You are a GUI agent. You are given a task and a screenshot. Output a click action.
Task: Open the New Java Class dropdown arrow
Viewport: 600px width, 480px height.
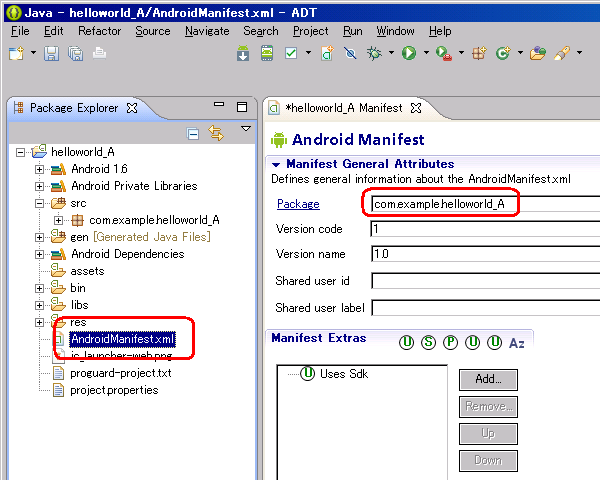pyautogui.click(x=520, y=52)
